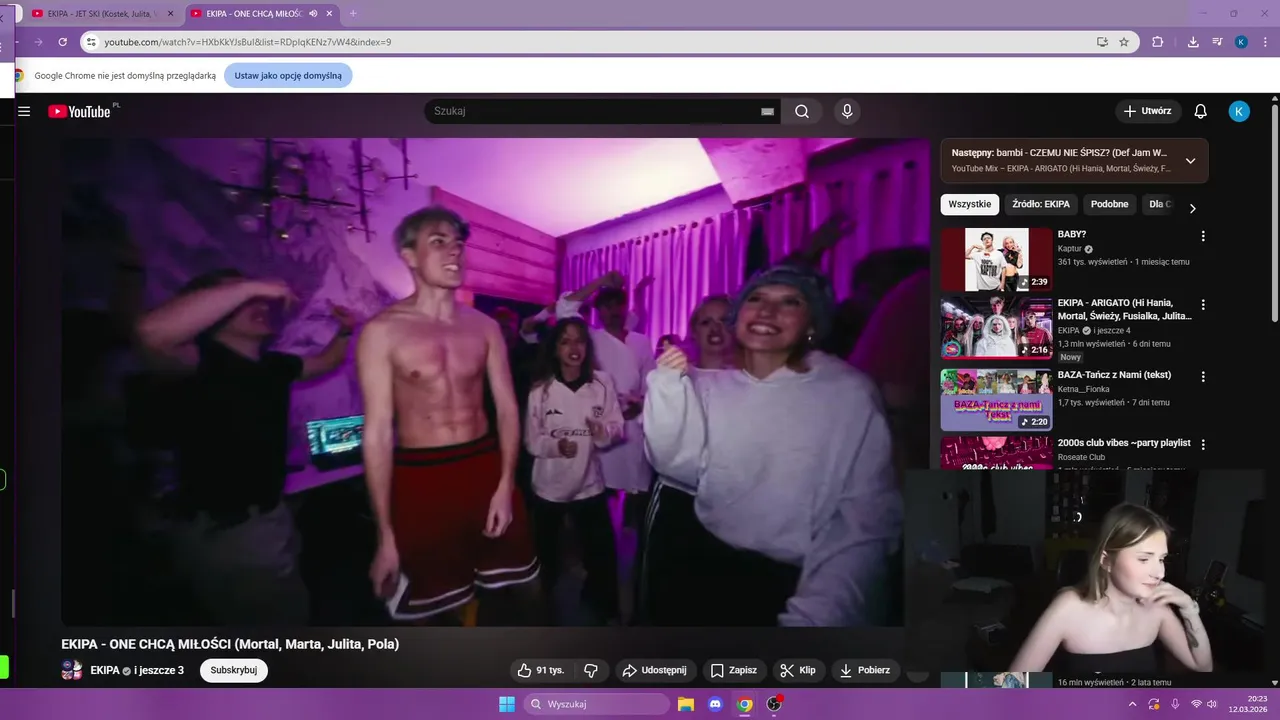Open File Explorer from taskbar
The width and height of the screenshot is (1280, 720).
pos(686,704)
